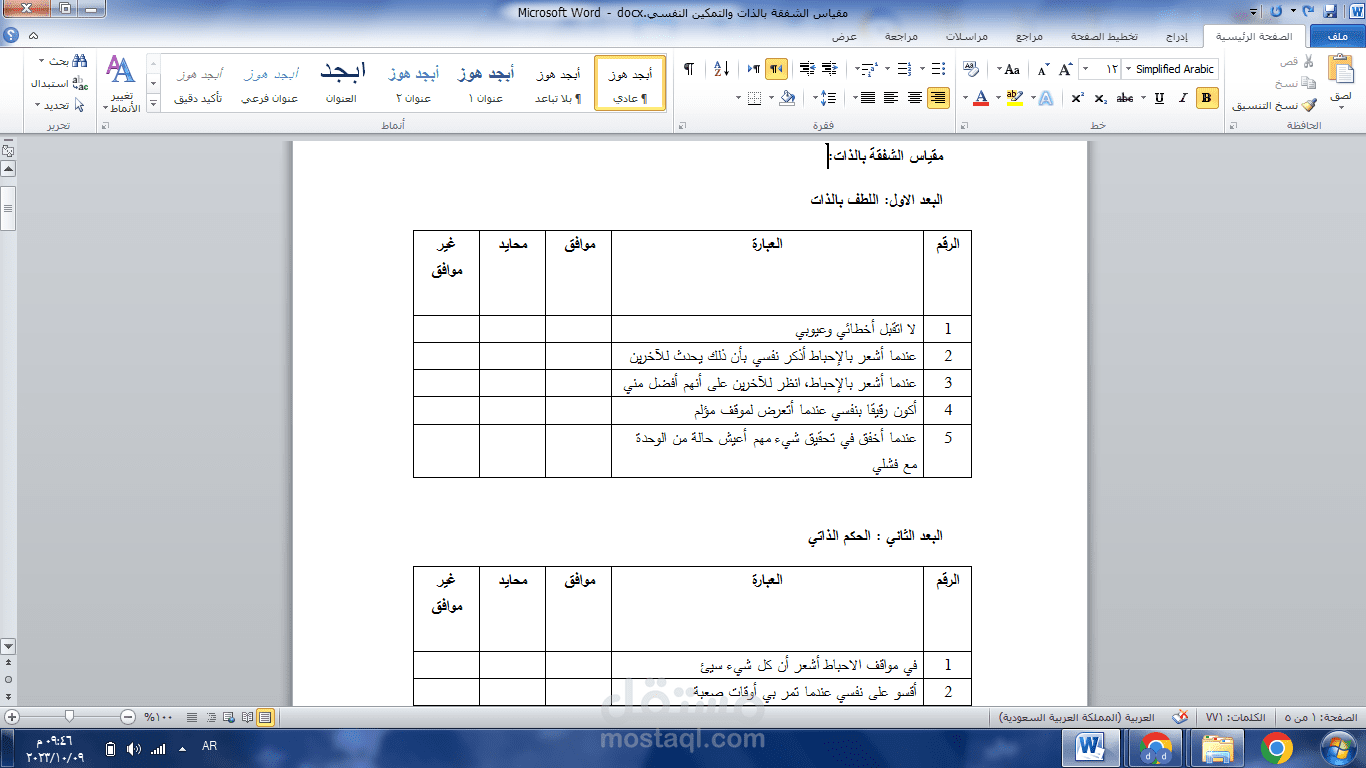1366x768 pixels.
Task: Select the عنوان ٢ heading style
Action: tap(413, 84)
